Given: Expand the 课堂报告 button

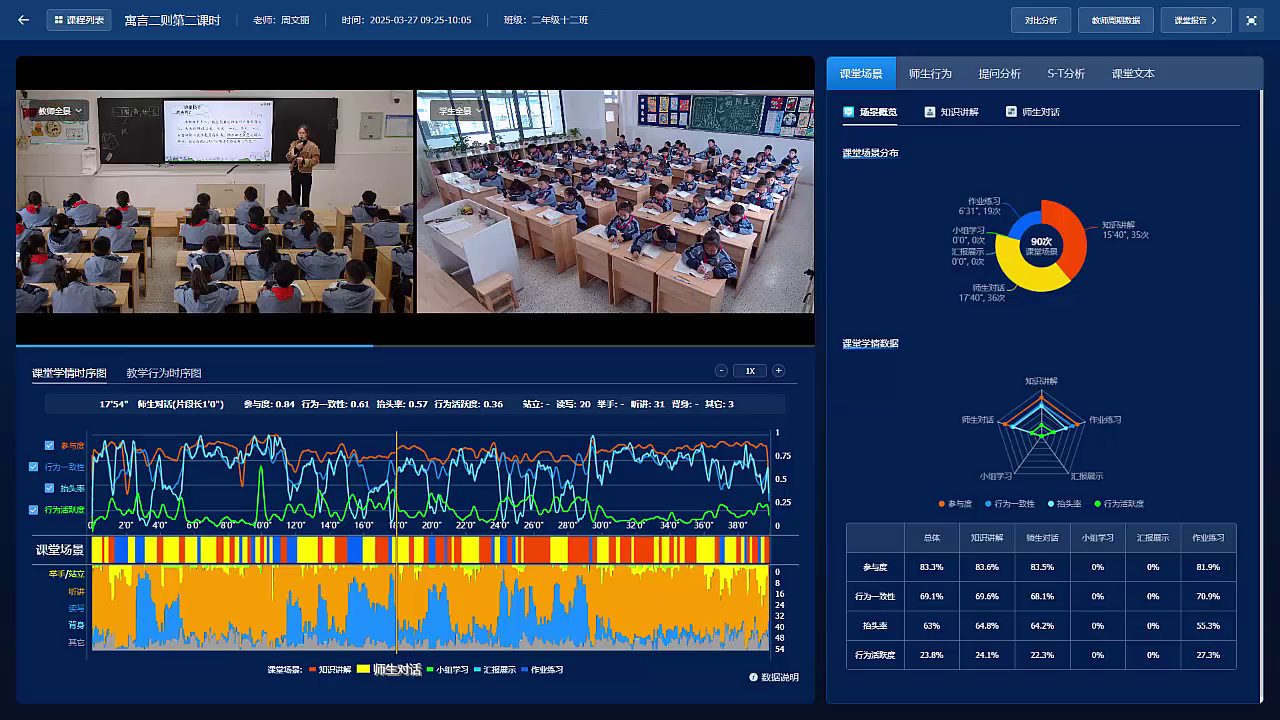Looking at the screenshot, I should coord(1195,20).
